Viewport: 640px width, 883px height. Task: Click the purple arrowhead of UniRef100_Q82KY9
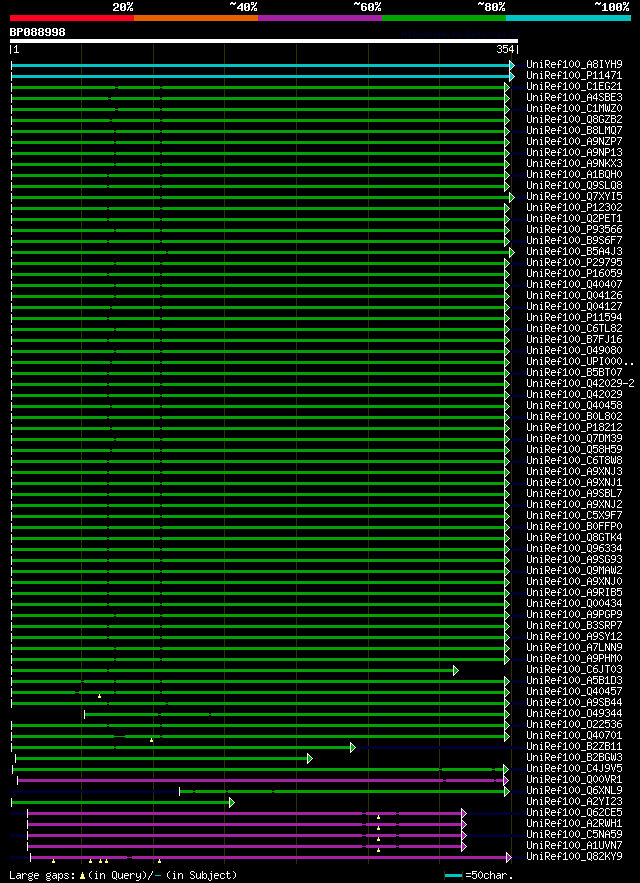(x=509, y=857)
